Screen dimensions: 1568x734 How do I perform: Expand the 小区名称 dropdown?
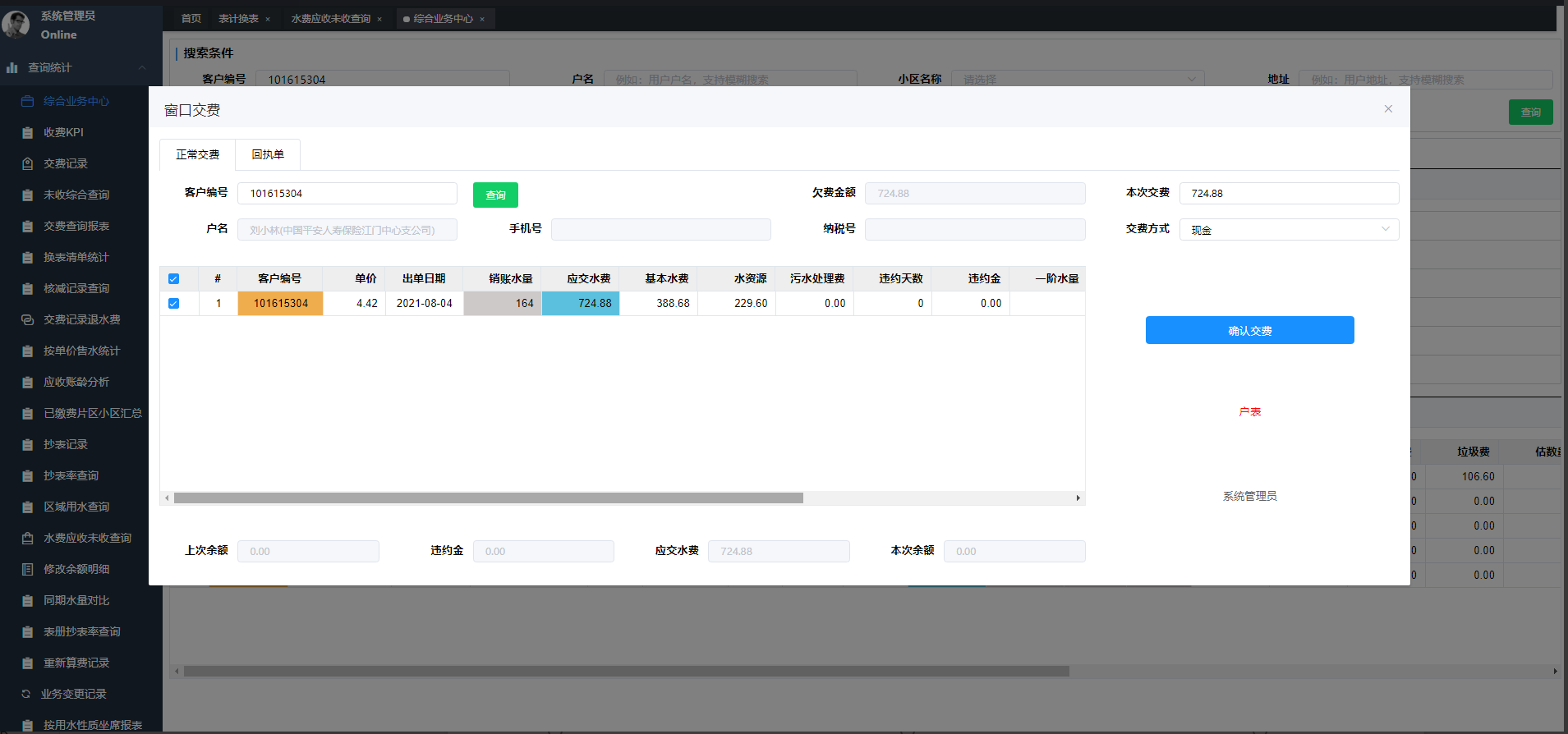[1077, 80]
